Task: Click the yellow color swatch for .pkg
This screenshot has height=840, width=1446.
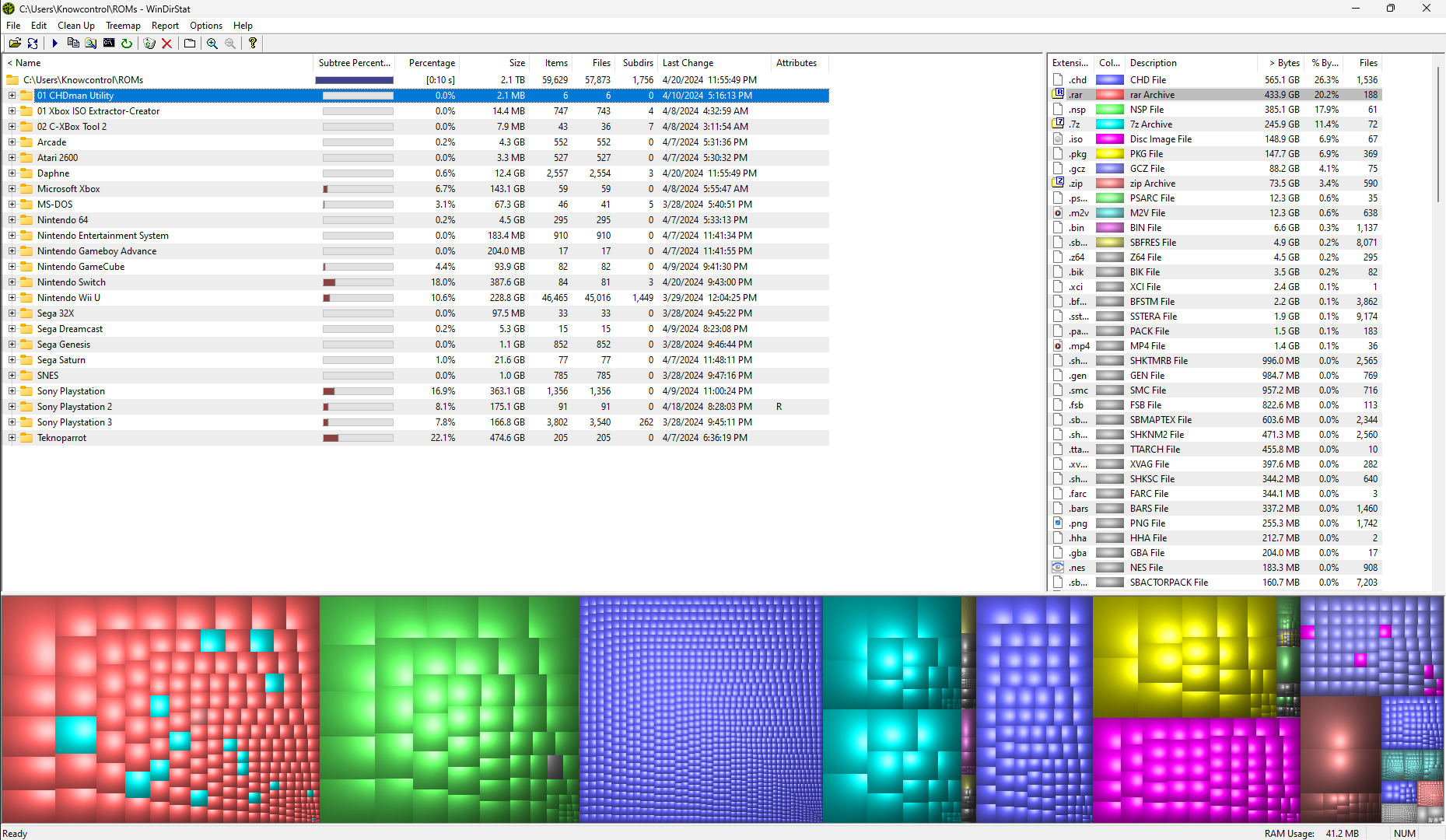Action: pyautogui.click(x=1110, y=154)
